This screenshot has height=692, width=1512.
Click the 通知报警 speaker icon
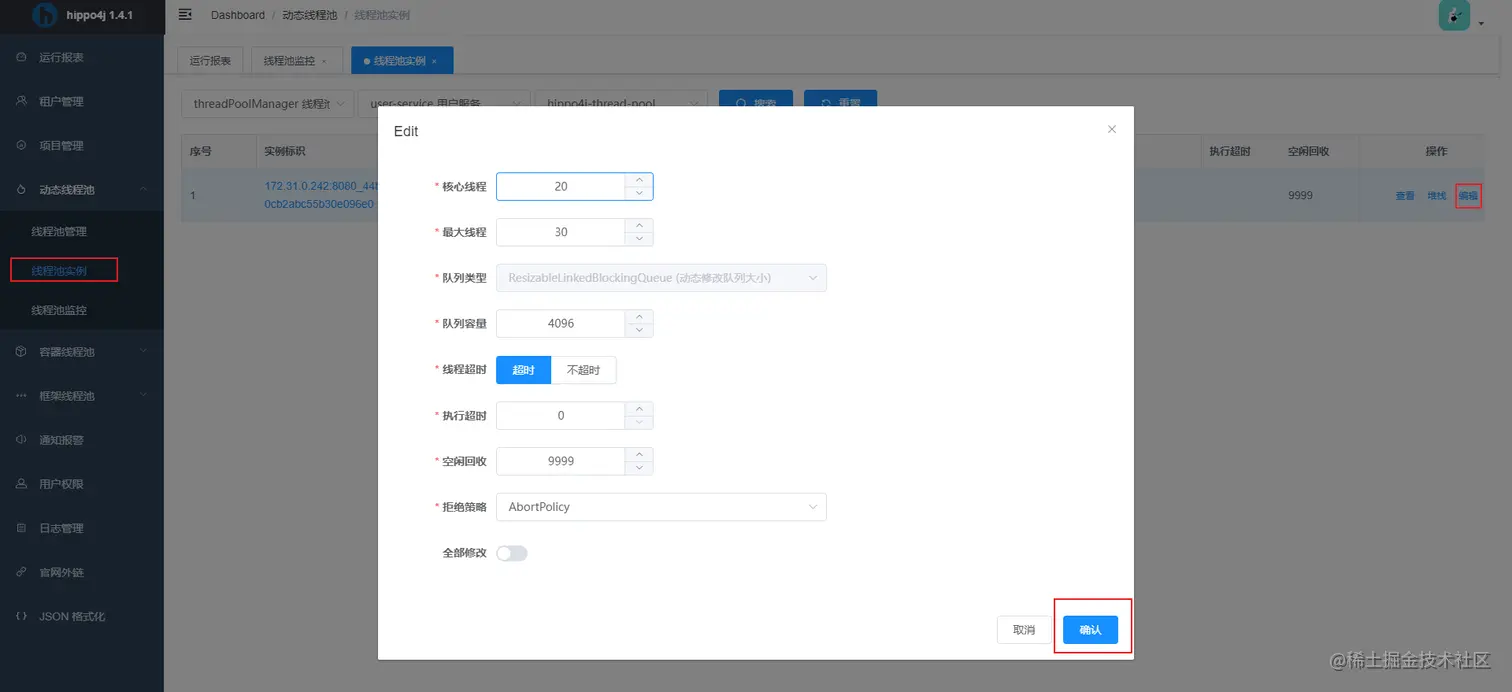[21, 440]
